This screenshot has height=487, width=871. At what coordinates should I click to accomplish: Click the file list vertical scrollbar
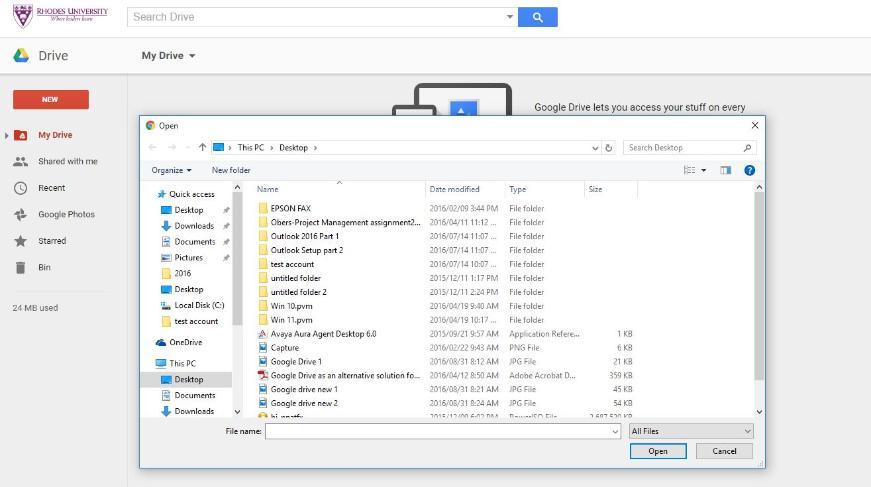(759, 286)
